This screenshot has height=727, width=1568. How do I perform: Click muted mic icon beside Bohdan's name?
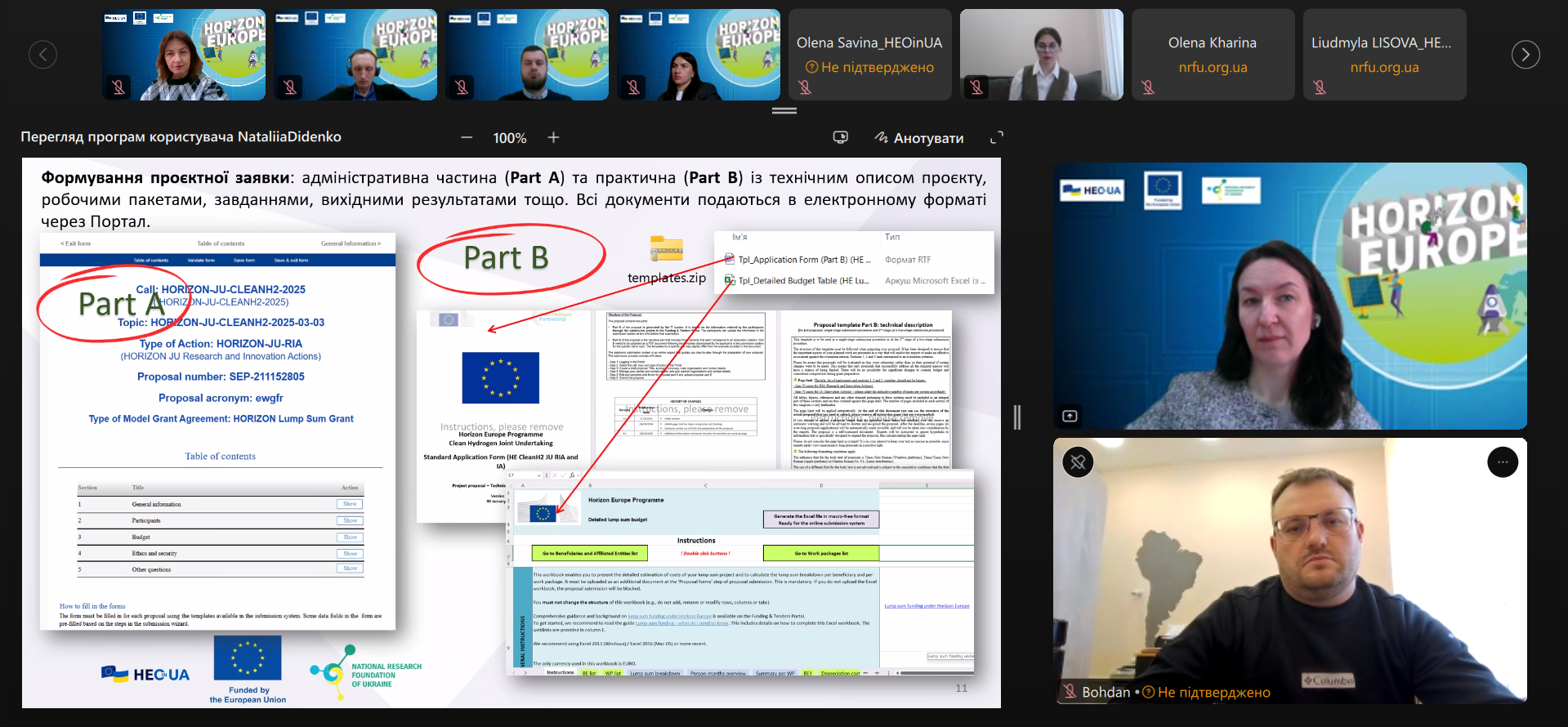click(x=1070, y=692)
